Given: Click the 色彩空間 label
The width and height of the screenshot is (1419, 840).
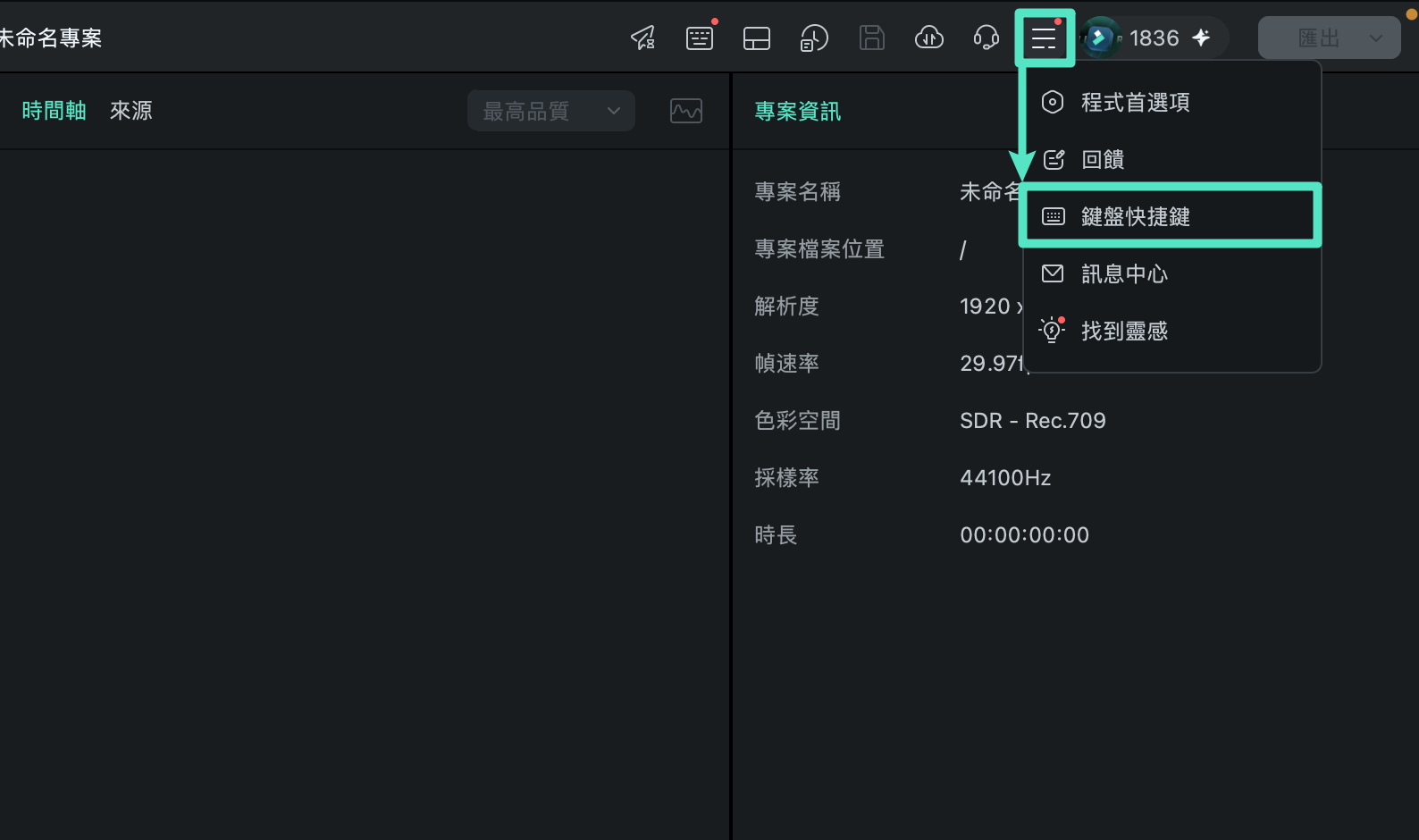Looking at the screenshot, I should (x=798, y=421).
